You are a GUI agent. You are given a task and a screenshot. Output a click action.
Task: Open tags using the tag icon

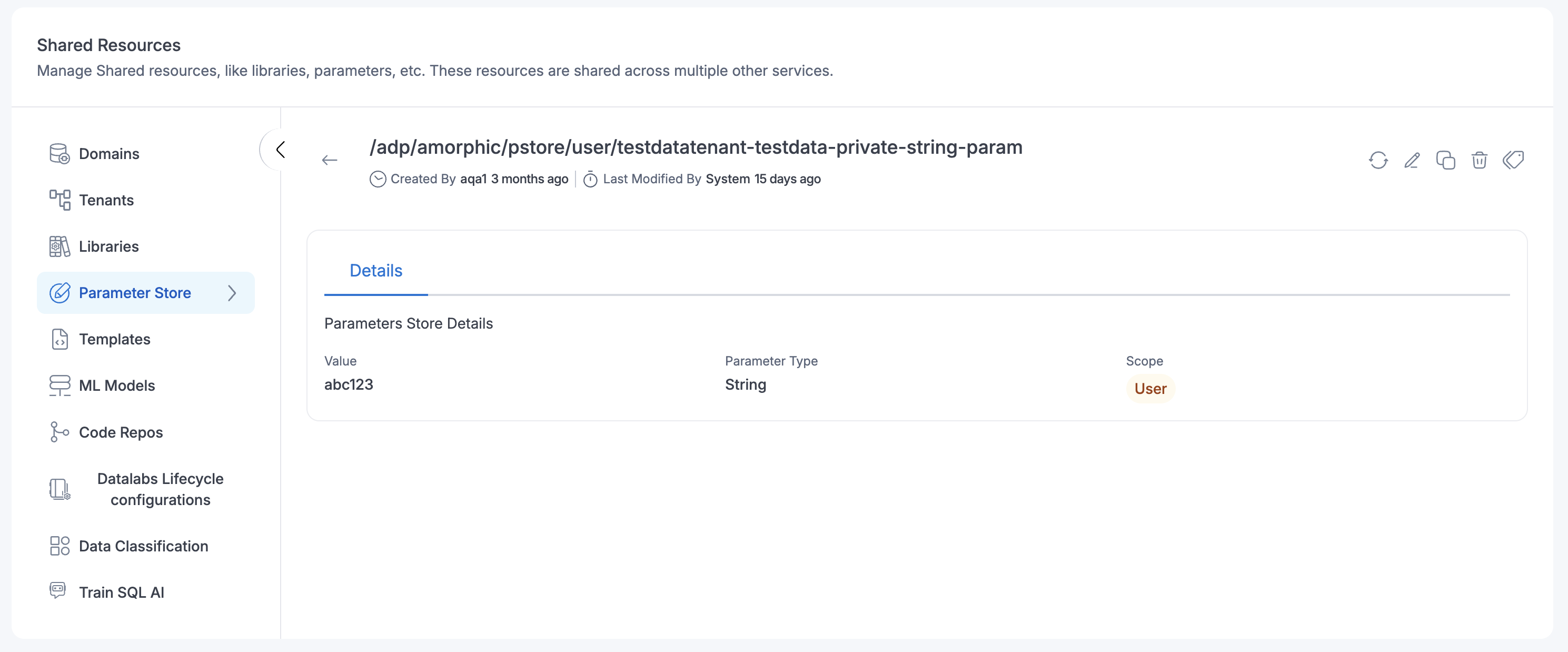(1514, 160)
